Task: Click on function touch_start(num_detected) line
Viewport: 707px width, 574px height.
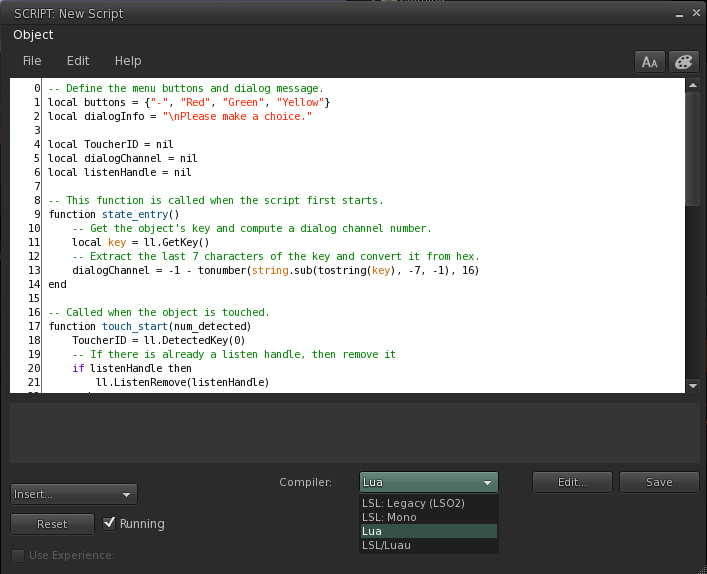Action: [x=150, y=326]
